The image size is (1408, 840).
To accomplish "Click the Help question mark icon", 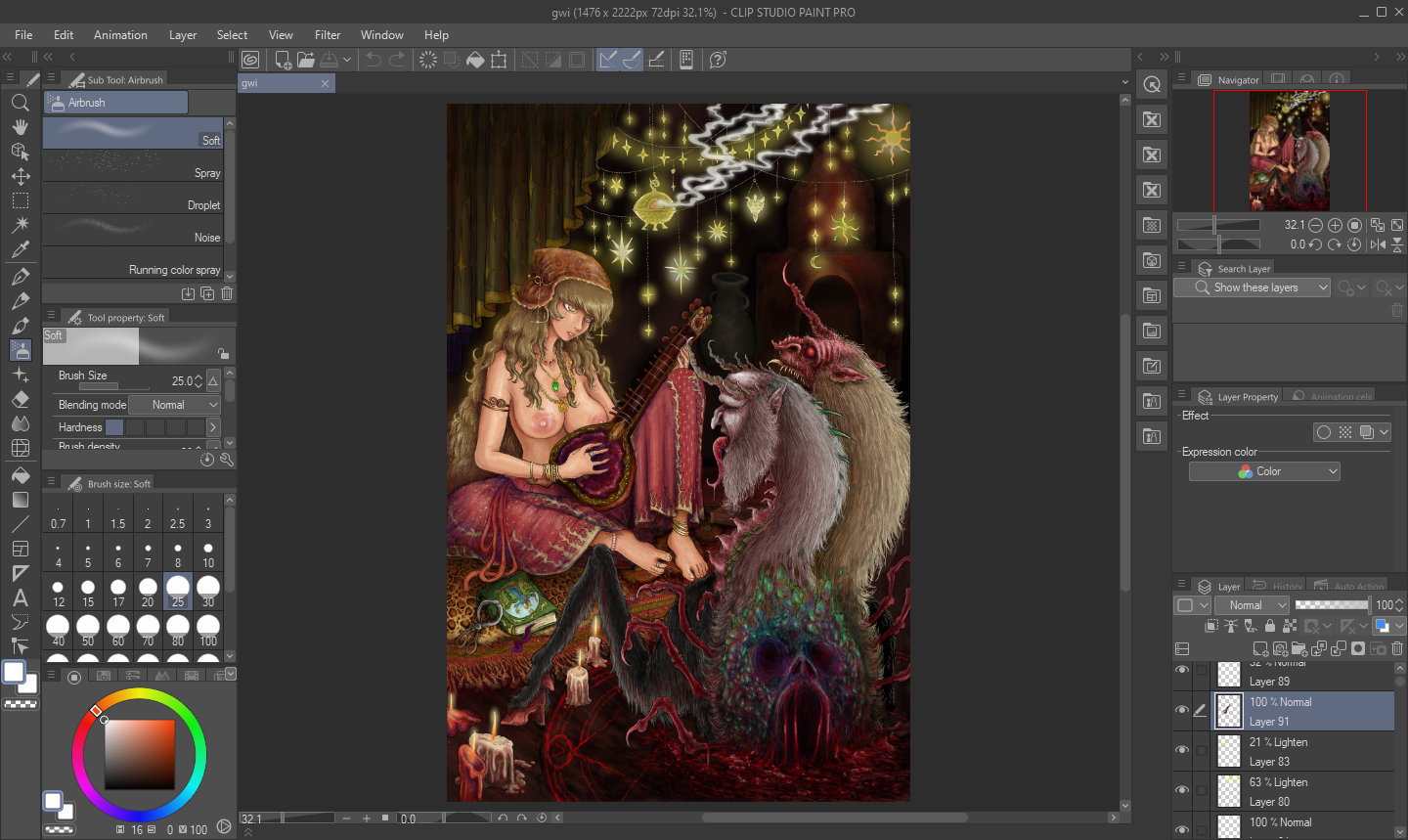I will click(718, 60).
